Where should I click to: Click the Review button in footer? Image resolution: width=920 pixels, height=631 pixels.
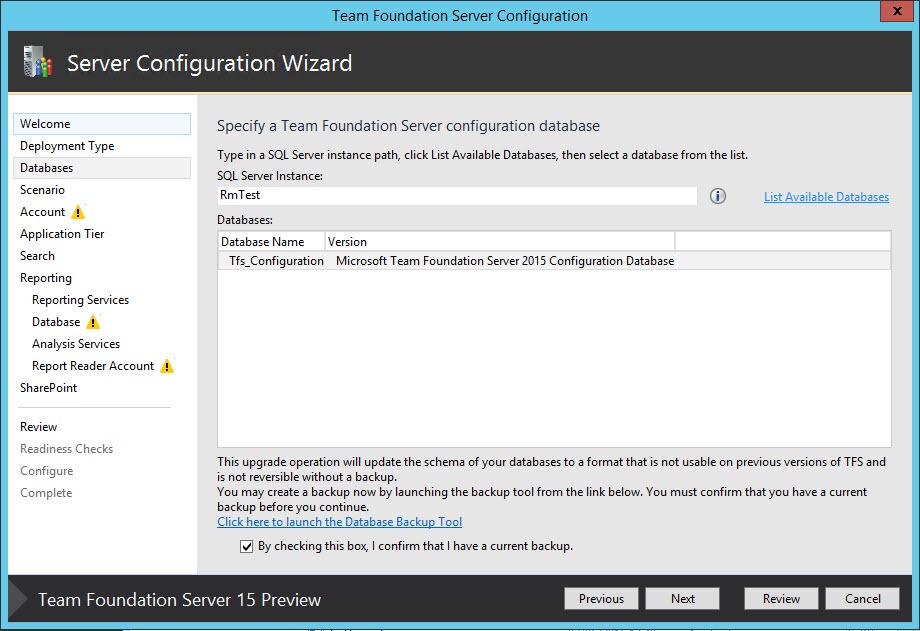pos(781,599)
